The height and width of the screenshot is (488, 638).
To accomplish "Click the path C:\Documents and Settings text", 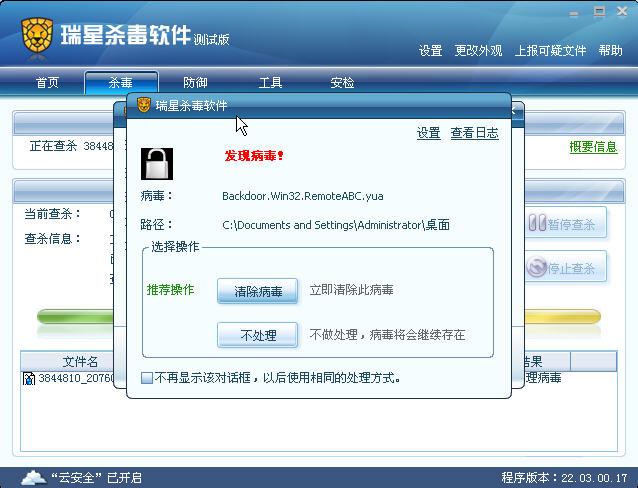I will 336,225.
